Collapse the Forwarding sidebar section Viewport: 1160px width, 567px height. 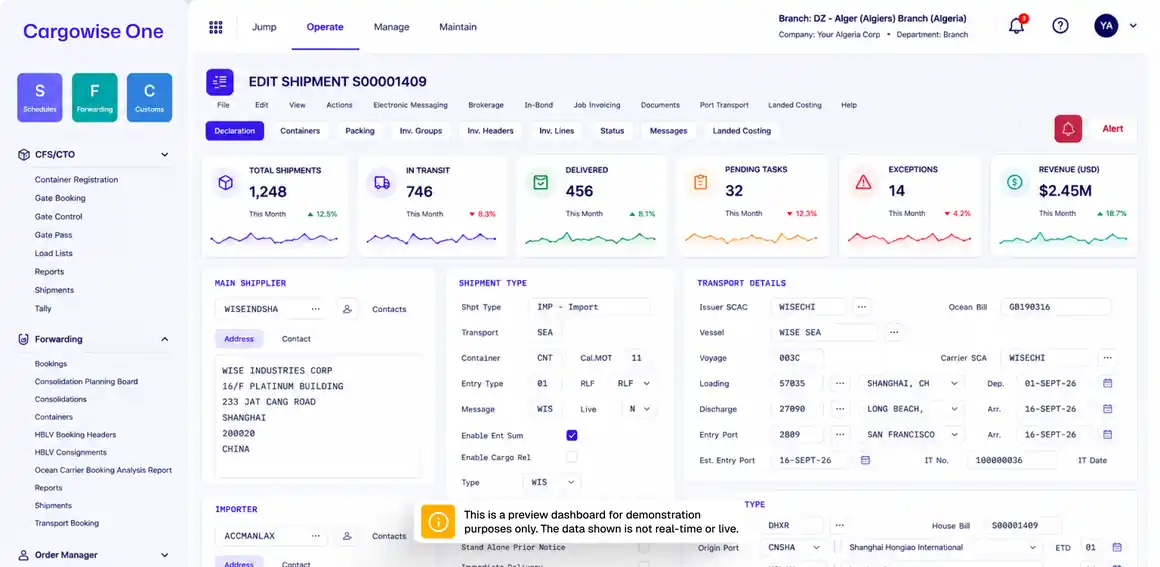click(x=164, y=339)
